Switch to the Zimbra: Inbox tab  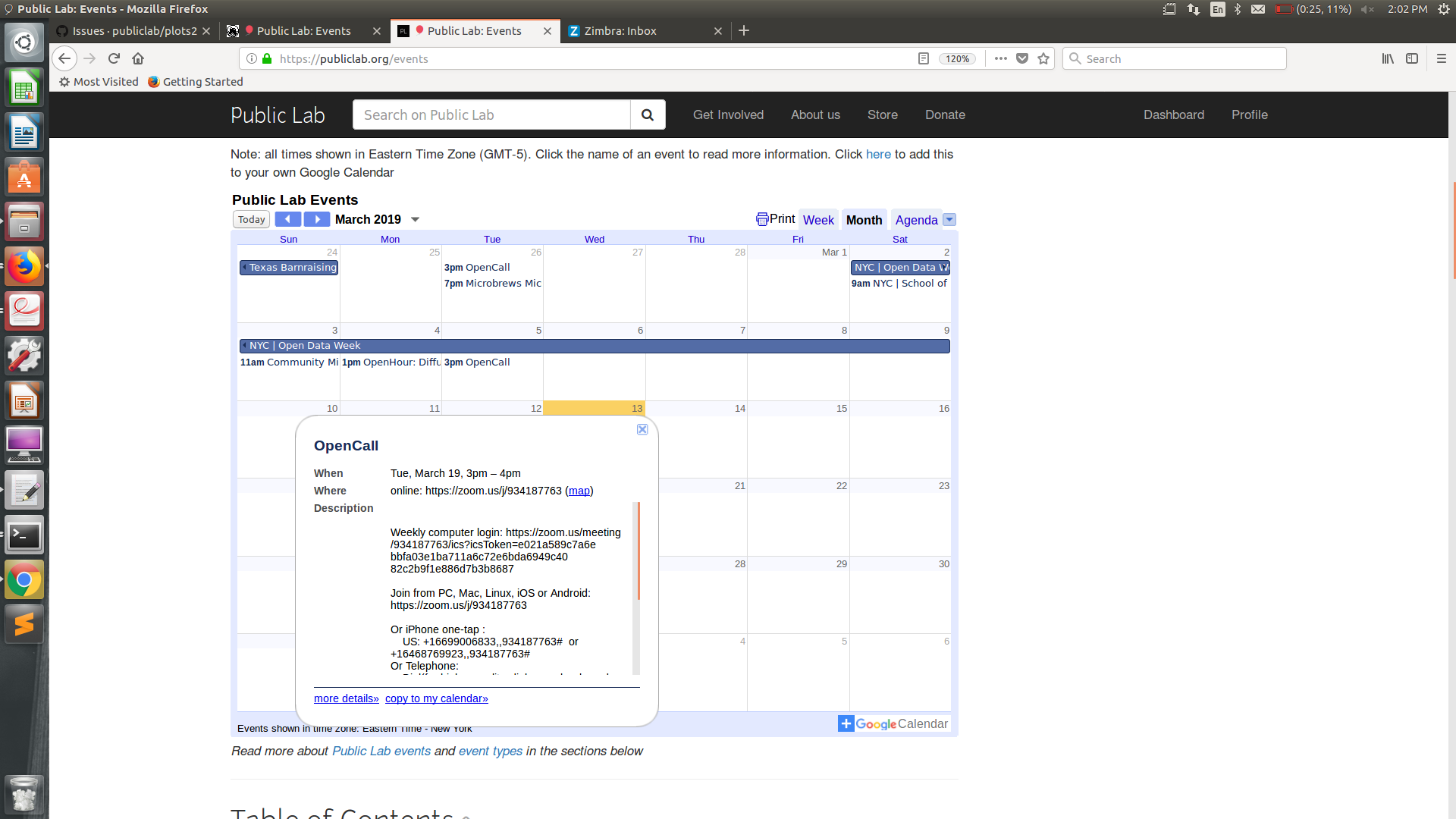coord(620,30)
